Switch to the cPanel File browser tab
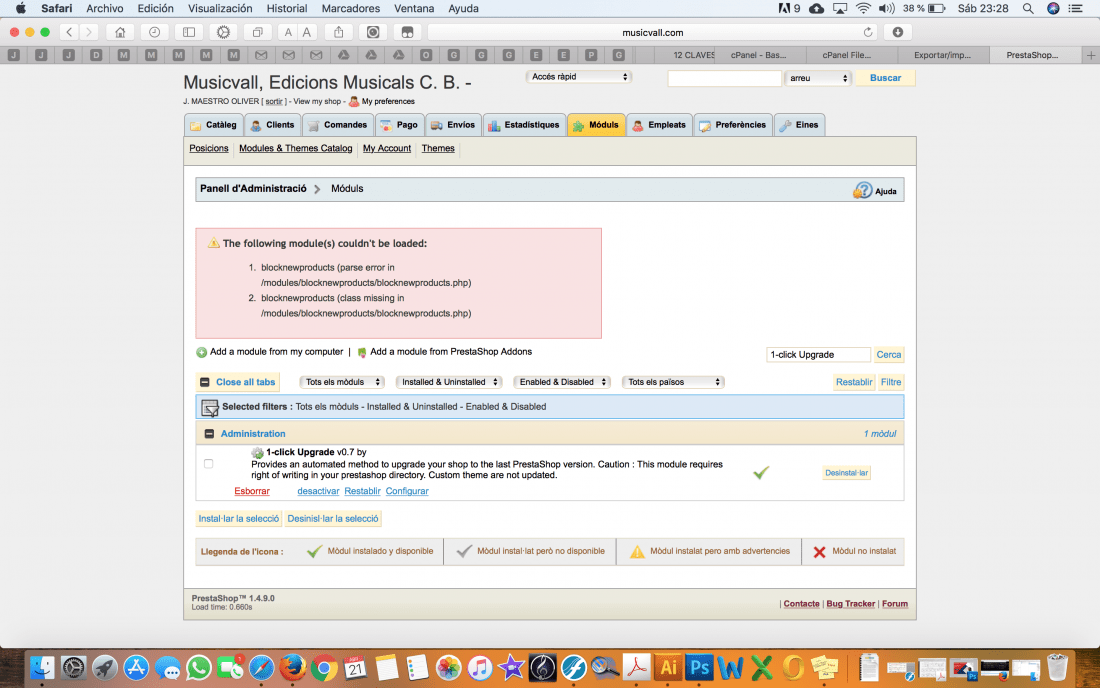The image size is (1100, 688). (x=846, y=55)
